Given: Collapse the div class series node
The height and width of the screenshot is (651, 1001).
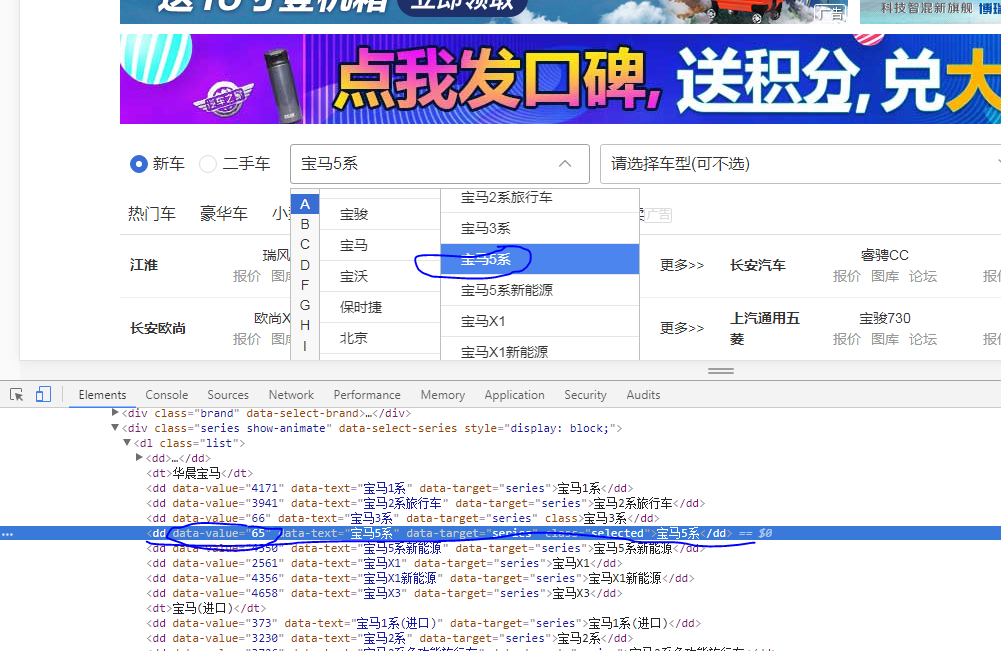Looking at the screenshot, I should [115, 428].
